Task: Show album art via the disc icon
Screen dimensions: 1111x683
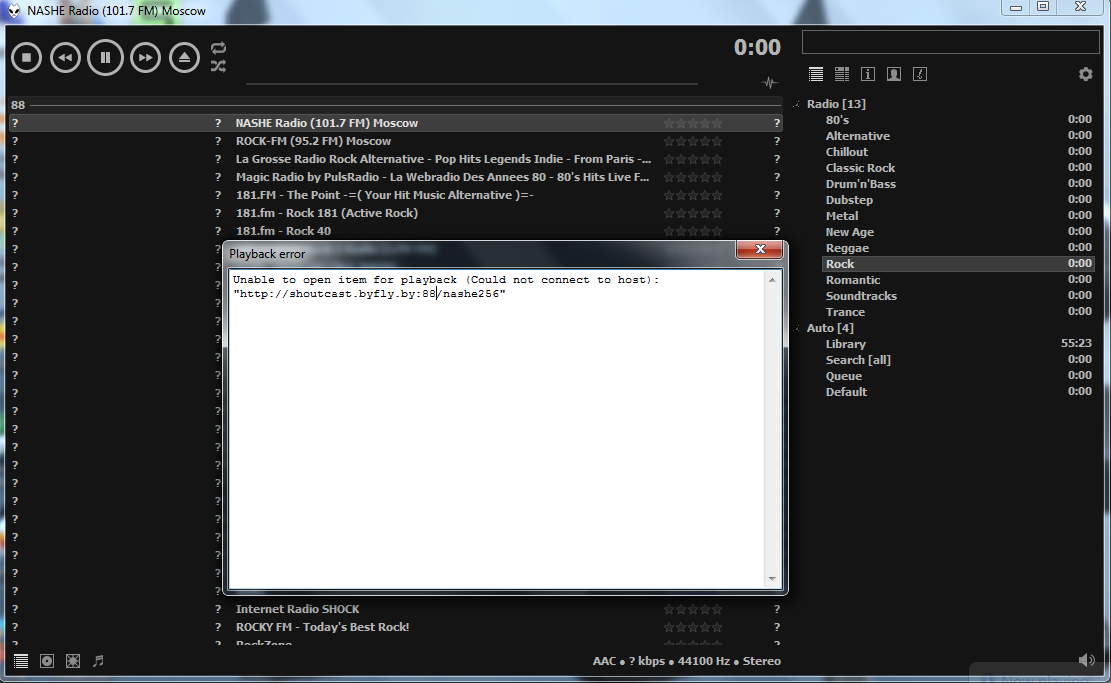Action: tap(47, 661)
